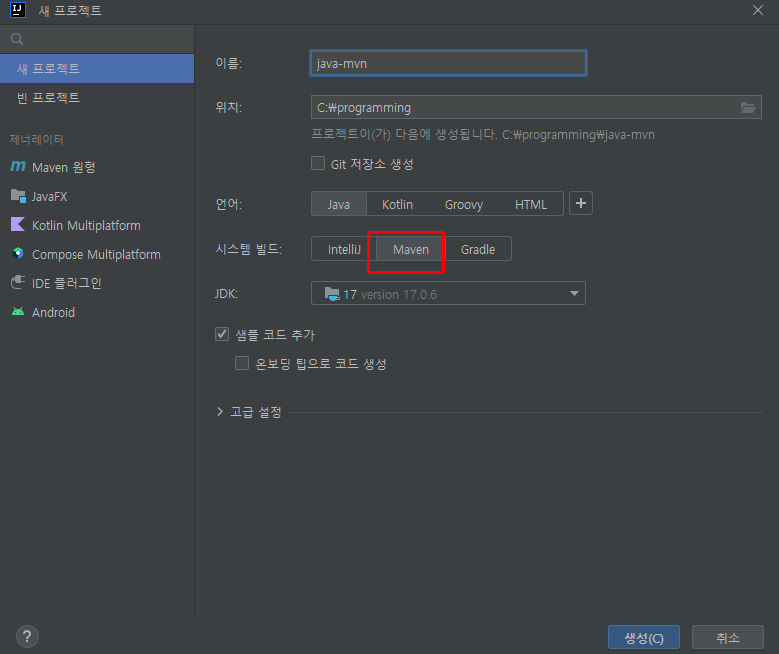Select Maven 원형 generator
The height and width of the screenshot is (654, 779).
tap(97, 167)
